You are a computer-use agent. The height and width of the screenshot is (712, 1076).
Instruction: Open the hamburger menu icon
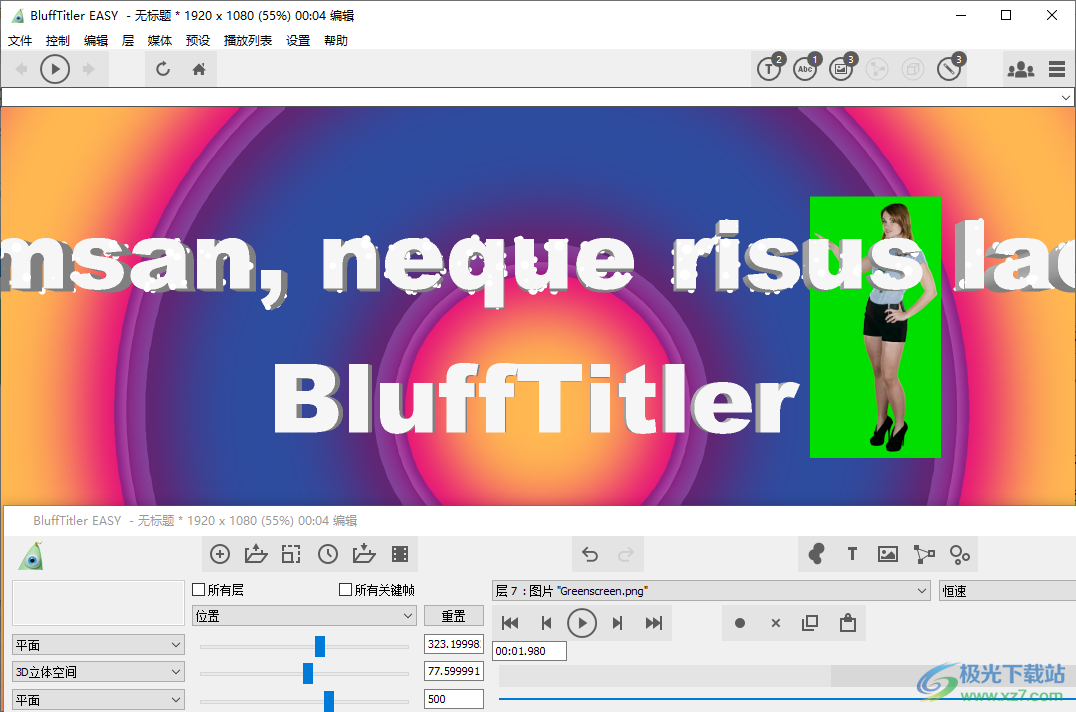[x=1057, y=69]
